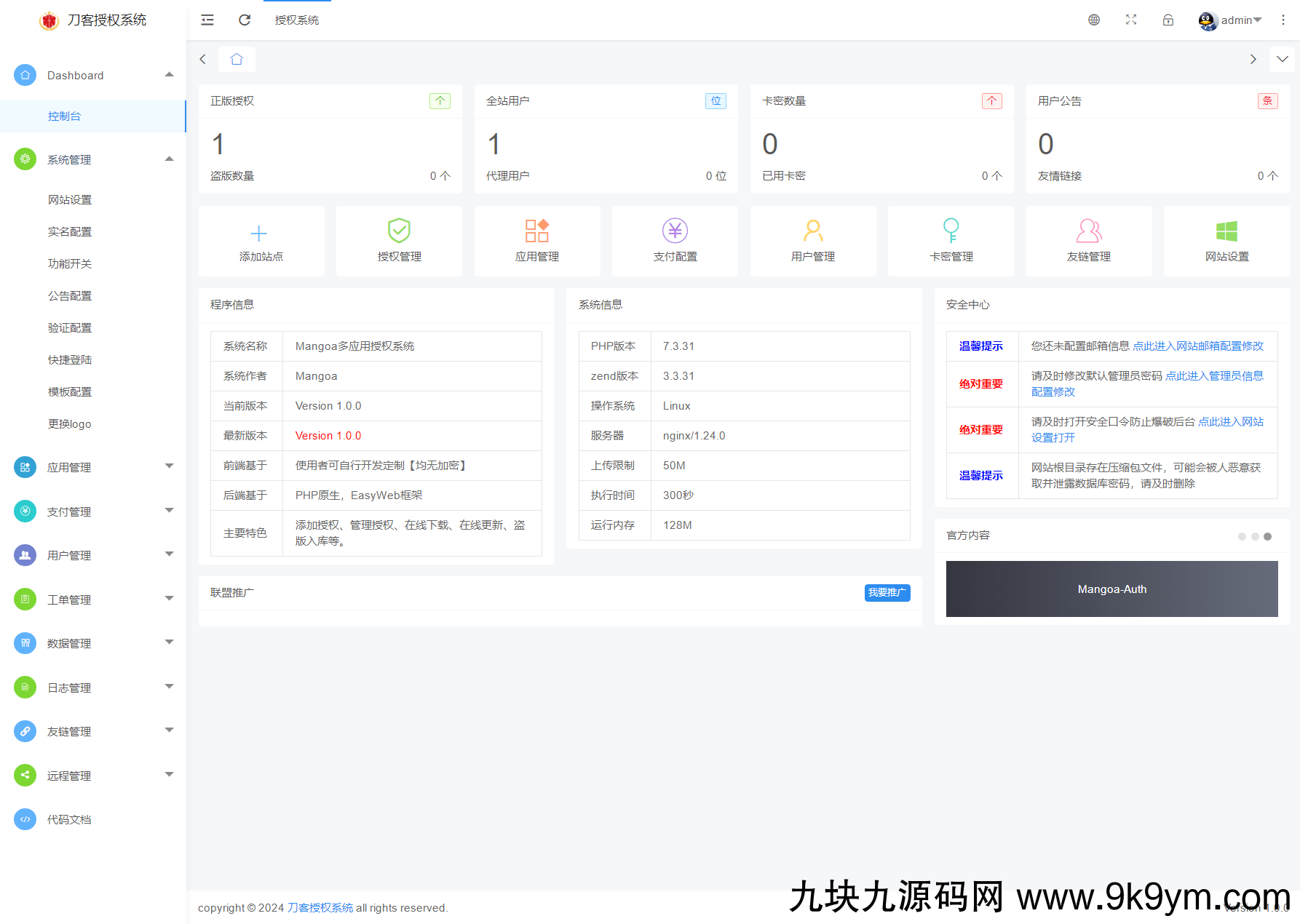Select 网站设置 in the sidebar
Viewport: 1300px width, 924px height.
point(70,200)
